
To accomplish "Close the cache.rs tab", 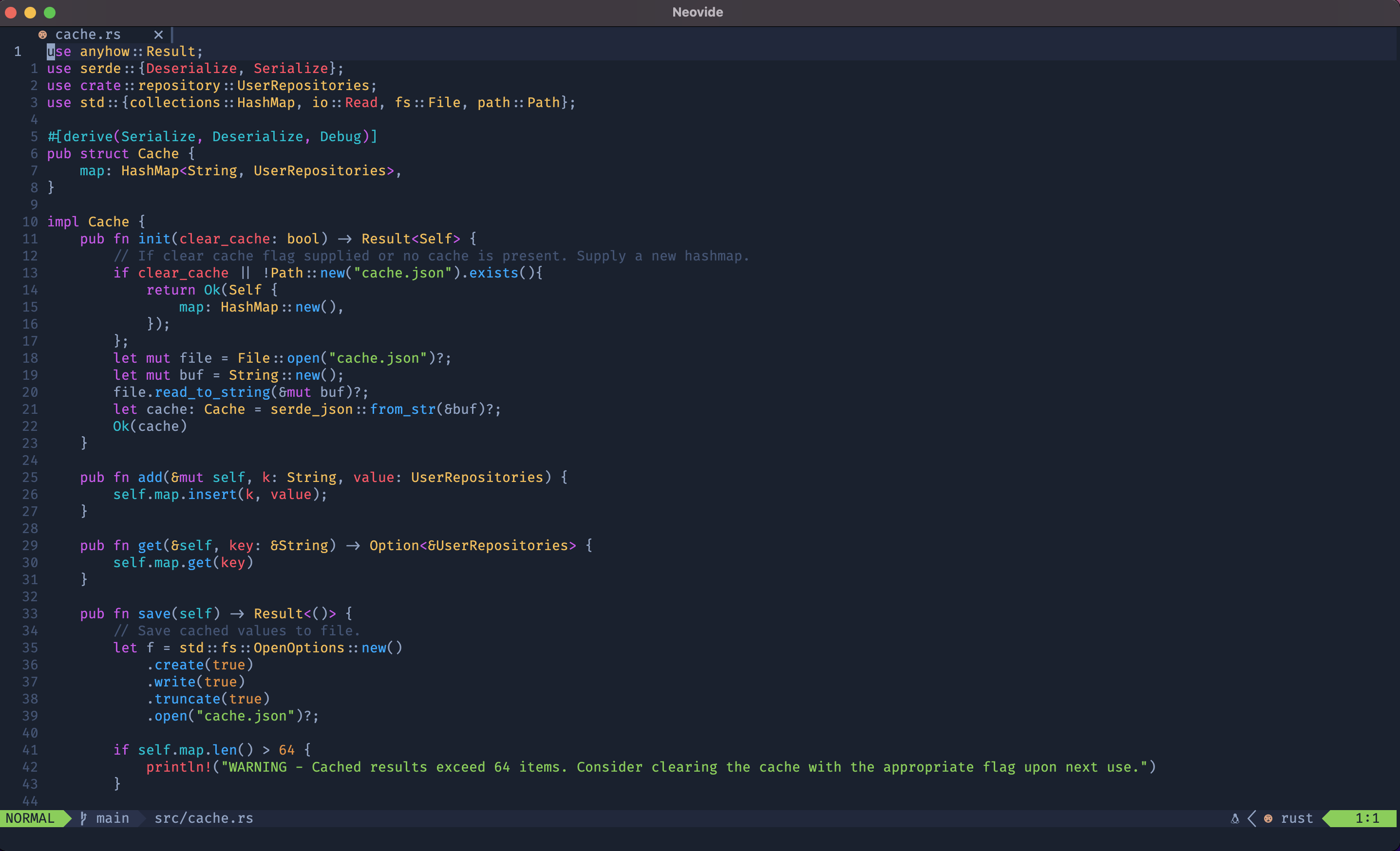I will [x=158, y=35].
